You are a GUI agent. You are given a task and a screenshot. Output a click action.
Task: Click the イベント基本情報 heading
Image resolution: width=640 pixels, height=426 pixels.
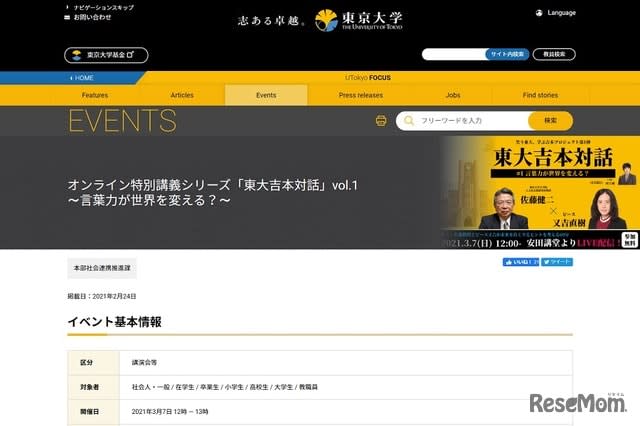click(115, 322)
